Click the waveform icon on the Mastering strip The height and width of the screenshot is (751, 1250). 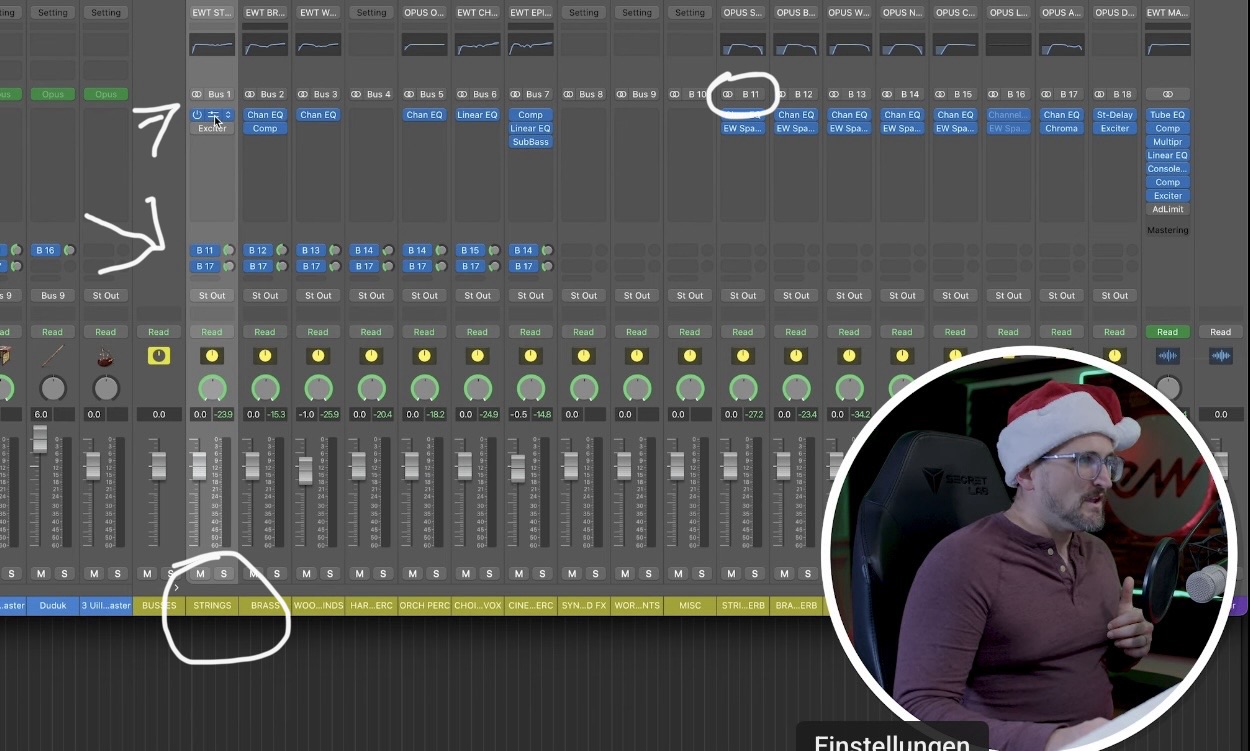coord(1167,355)
